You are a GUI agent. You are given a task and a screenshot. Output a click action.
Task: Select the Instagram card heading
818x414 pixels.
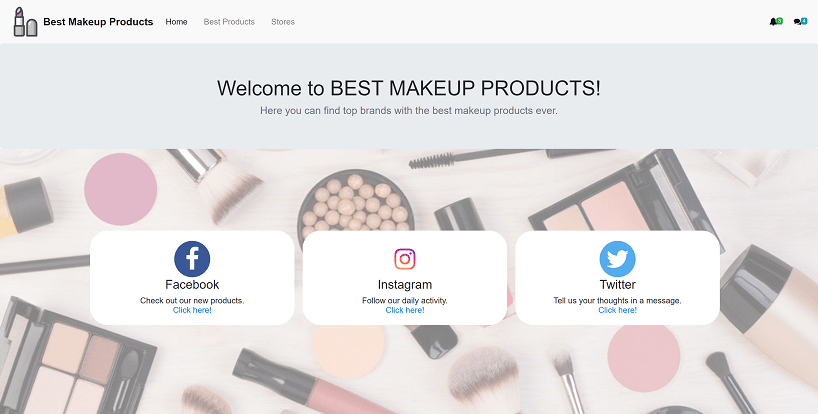[x=405, y=285]
